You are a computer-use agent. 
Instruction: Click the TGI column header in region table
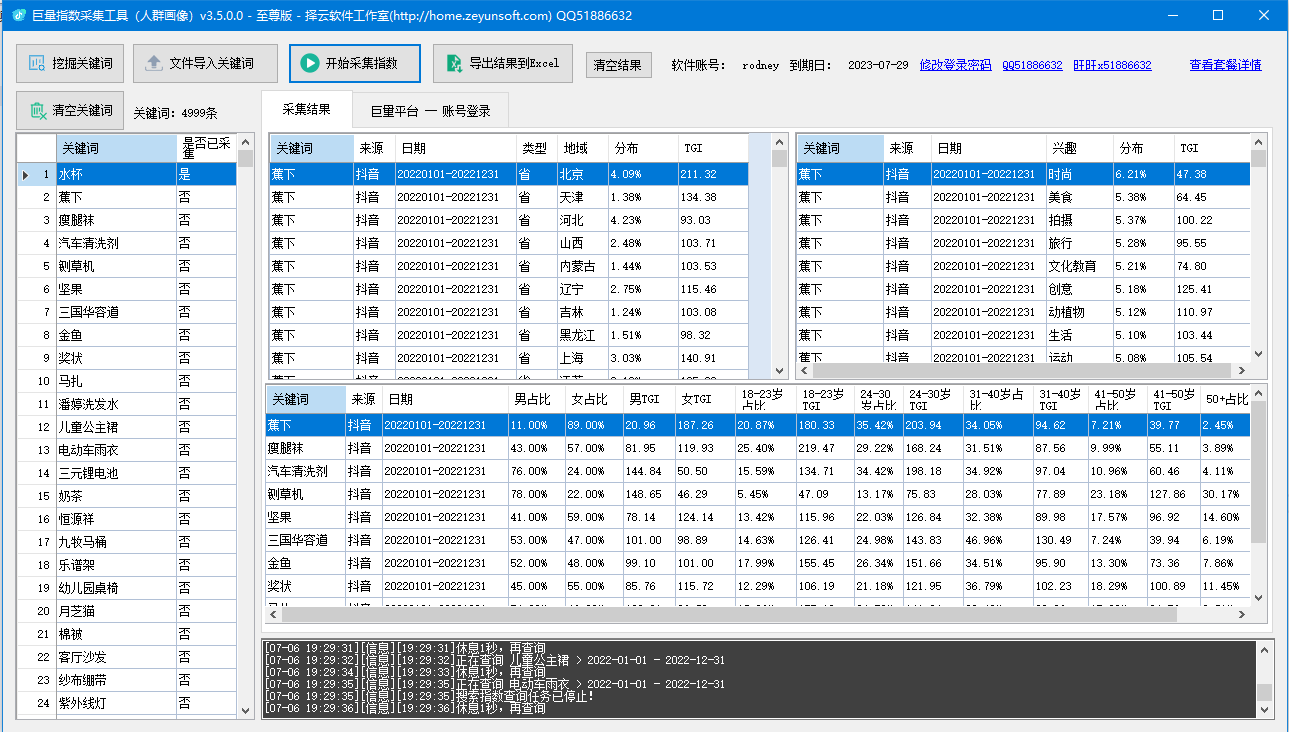[712, 148]
